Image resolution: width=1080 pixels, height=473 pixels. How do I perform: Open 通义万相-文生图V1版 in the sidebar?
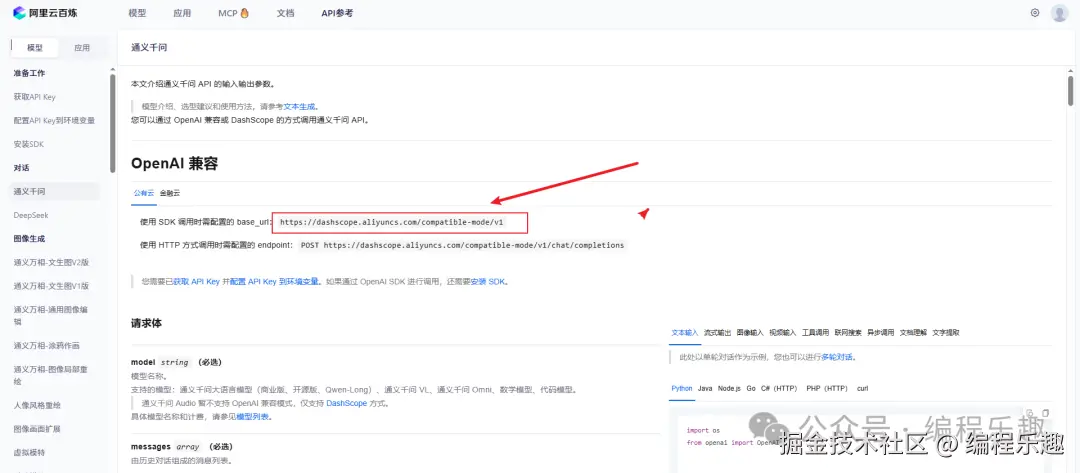52,286
